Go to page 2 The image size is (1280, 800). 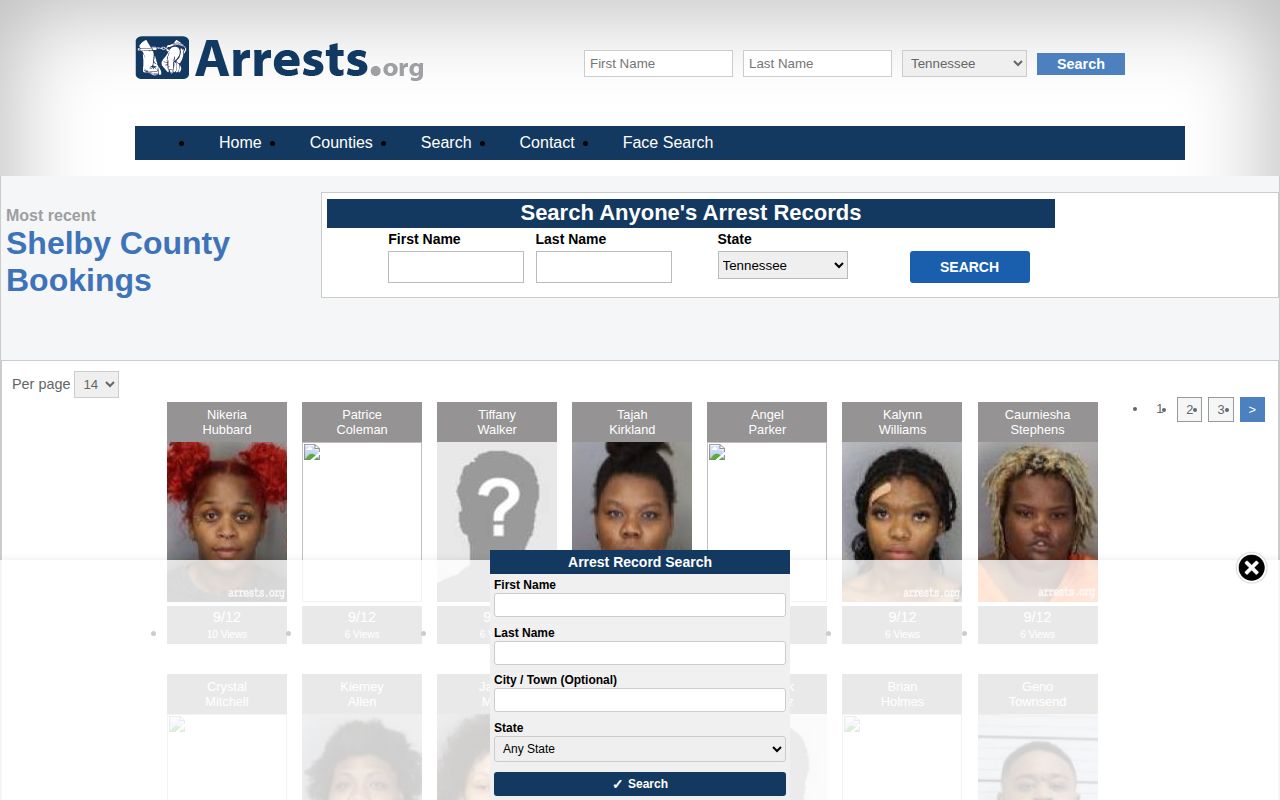tap(1189, 409)
